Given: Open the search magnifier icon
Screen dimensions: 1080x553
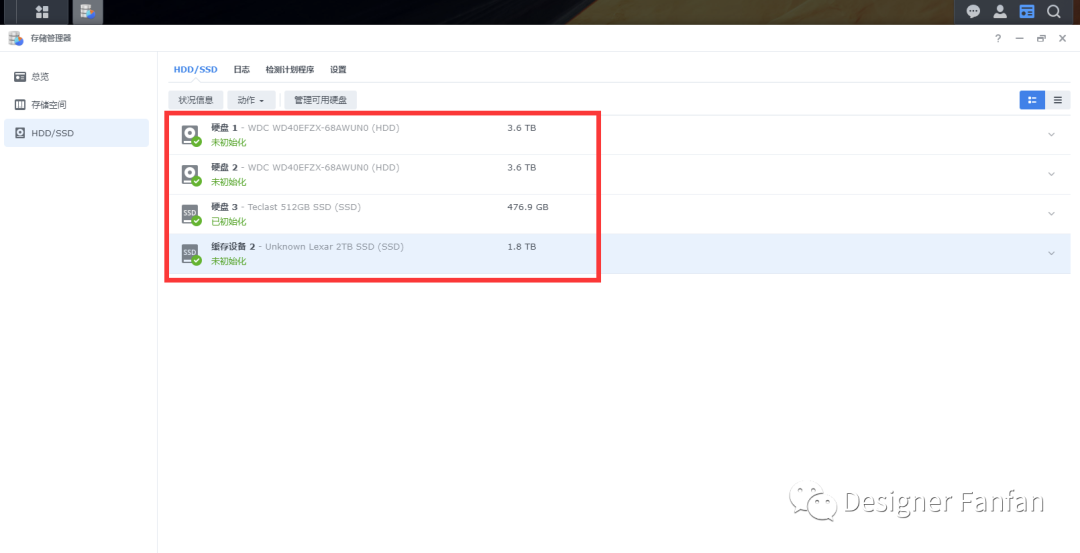Looking at the screenshot, I should pyautogui.click(x=1053, y=12).
